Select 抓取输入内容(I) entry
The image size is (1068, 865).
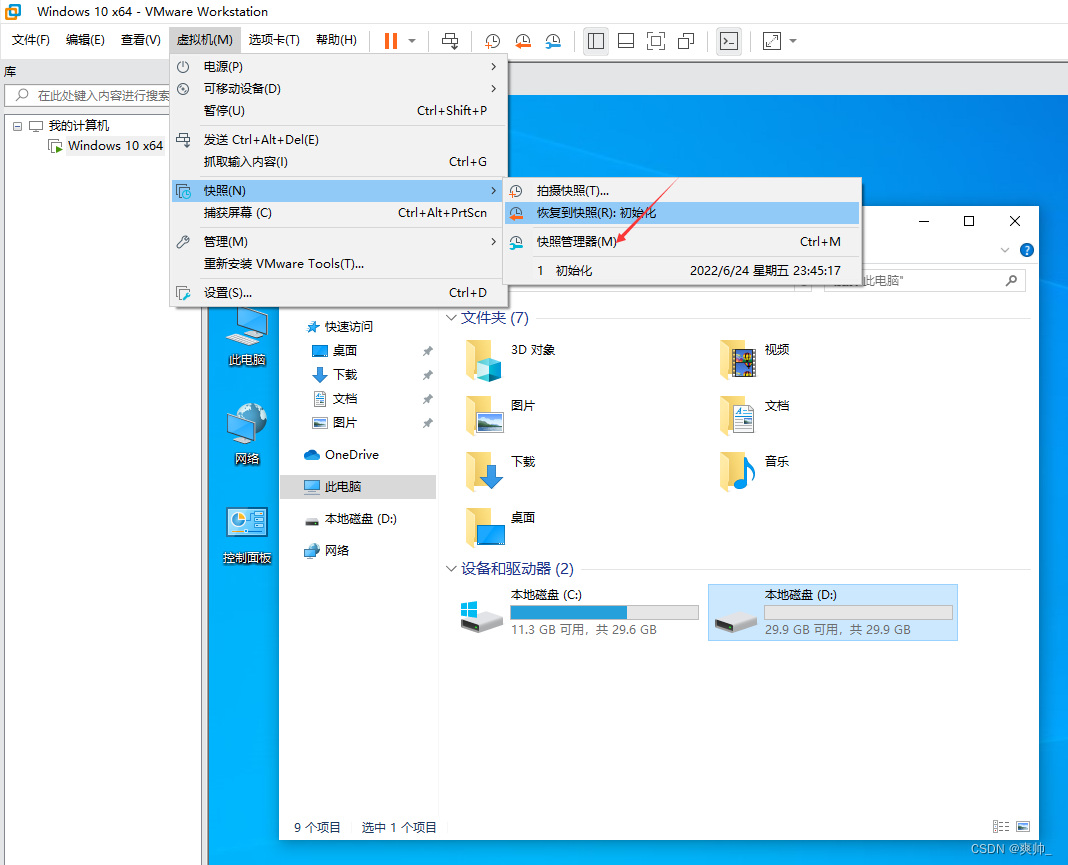pyautogui.click(x=339, y=161)
